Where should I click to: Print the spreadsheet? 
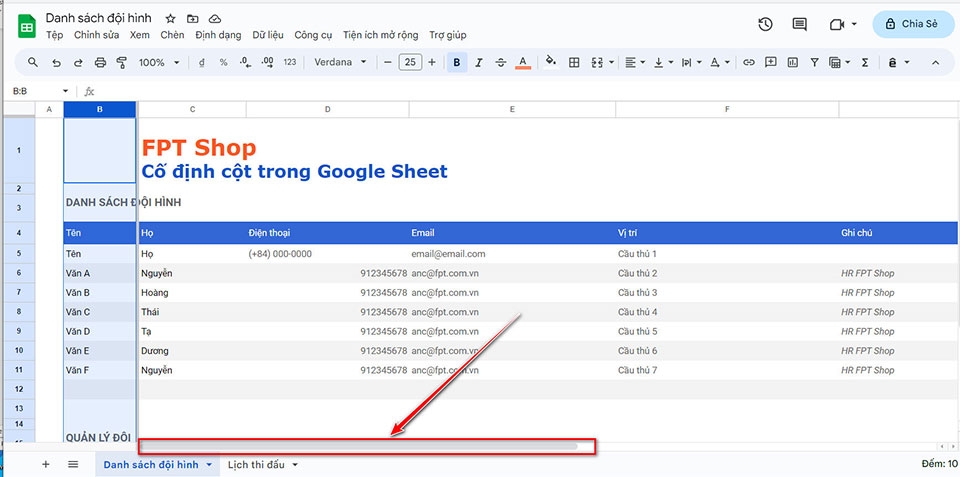point(100,62)
